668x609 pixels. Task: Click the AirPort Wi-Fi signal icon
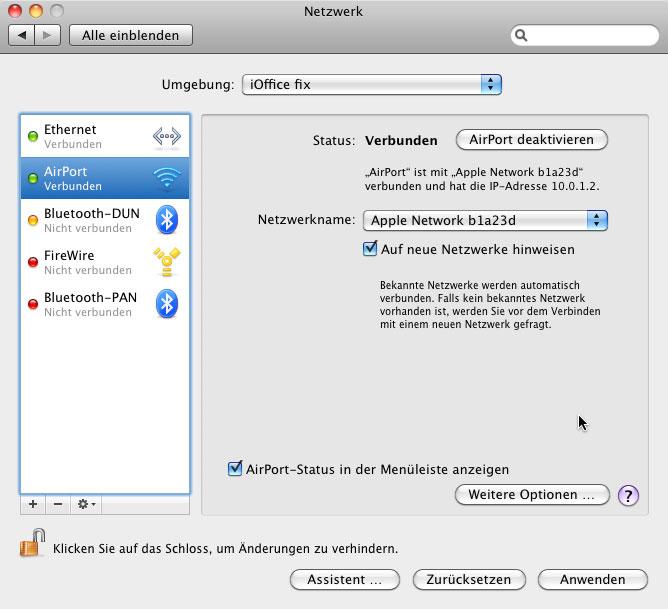(x=167, y=178)
